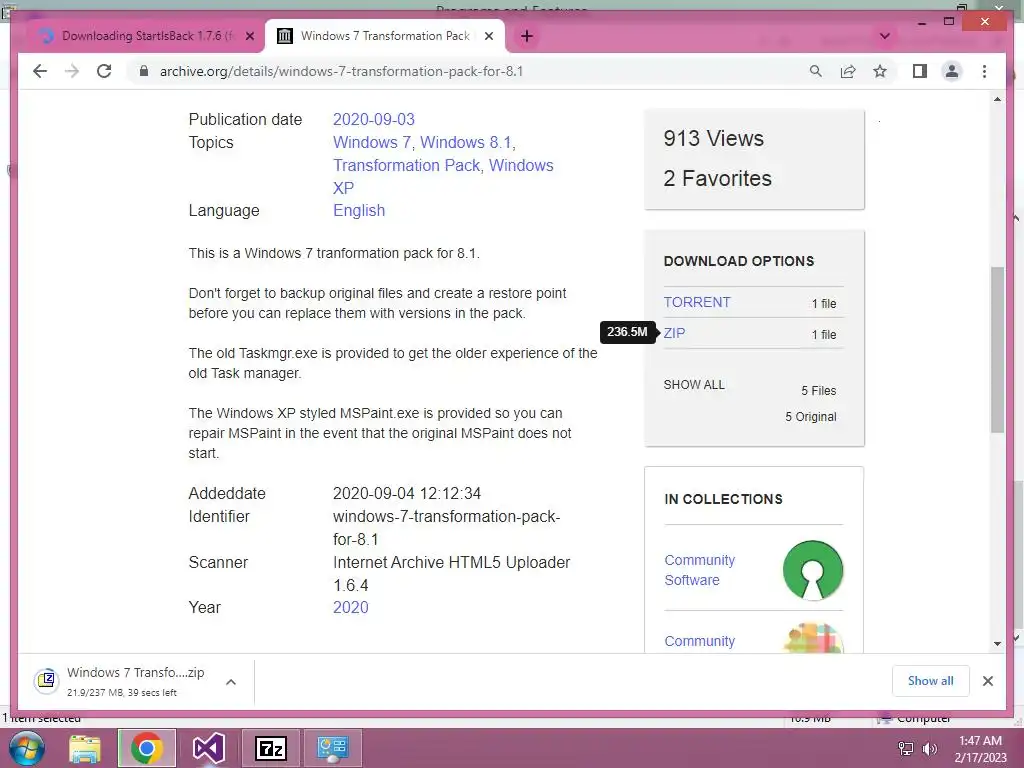Close the Windows 7 Transformation Pack tab
The image size is (1024, 768).
pyautogui.click(x=488, y=37)
